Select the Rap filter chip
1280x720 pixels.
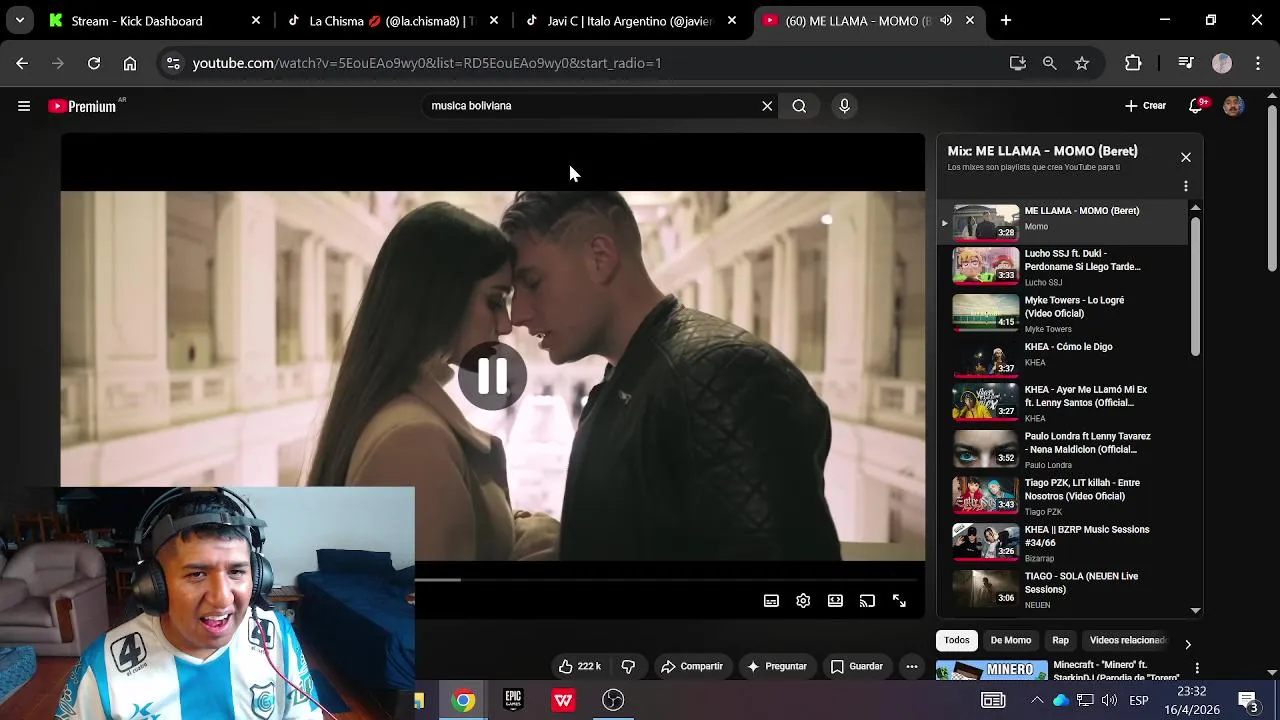tap(1060, 640)
